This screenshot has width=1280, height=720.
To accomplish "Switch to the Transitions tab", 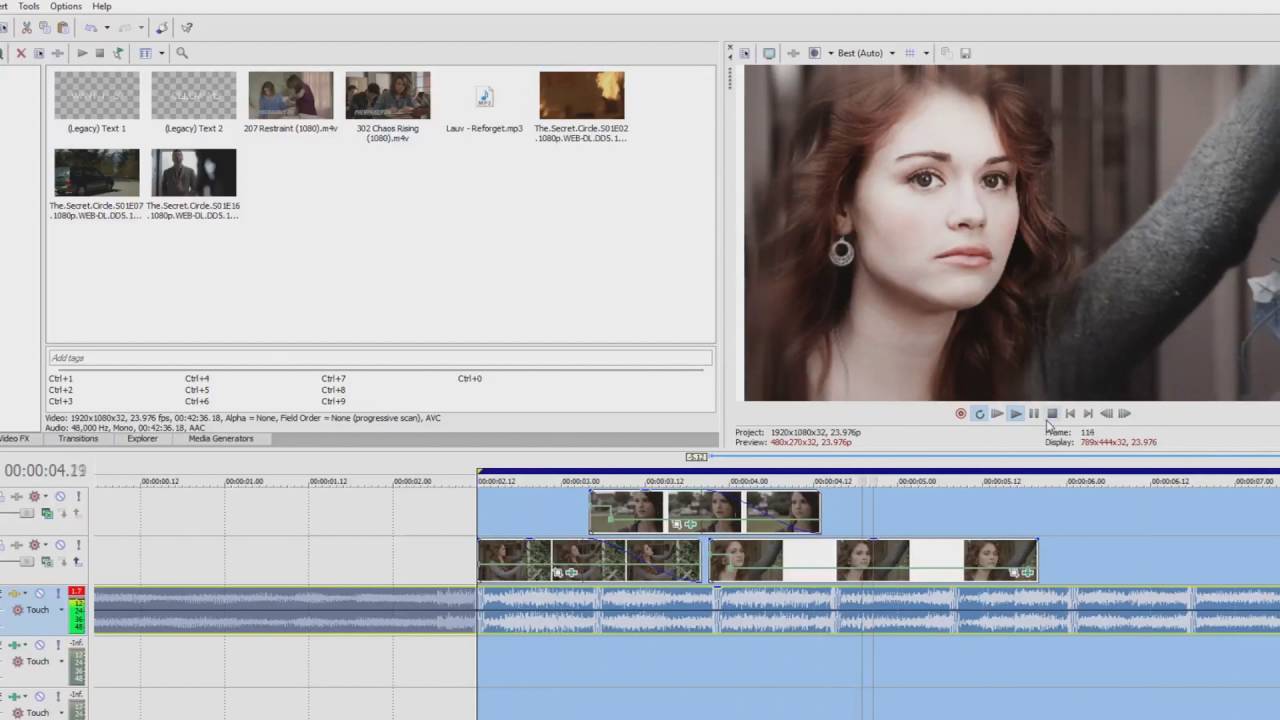I will (x=78, y=439).
